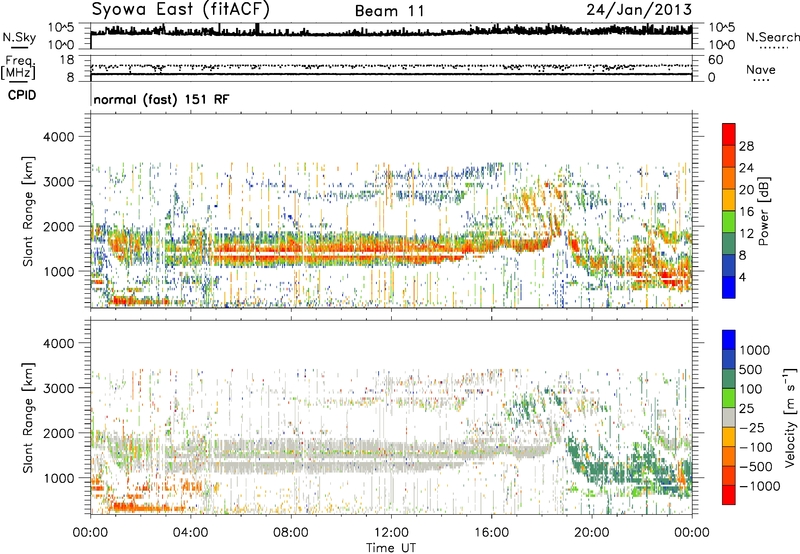Click the "Slant Range [km]" label of velocity panel
800x554 pixels.
pos(28,418)
